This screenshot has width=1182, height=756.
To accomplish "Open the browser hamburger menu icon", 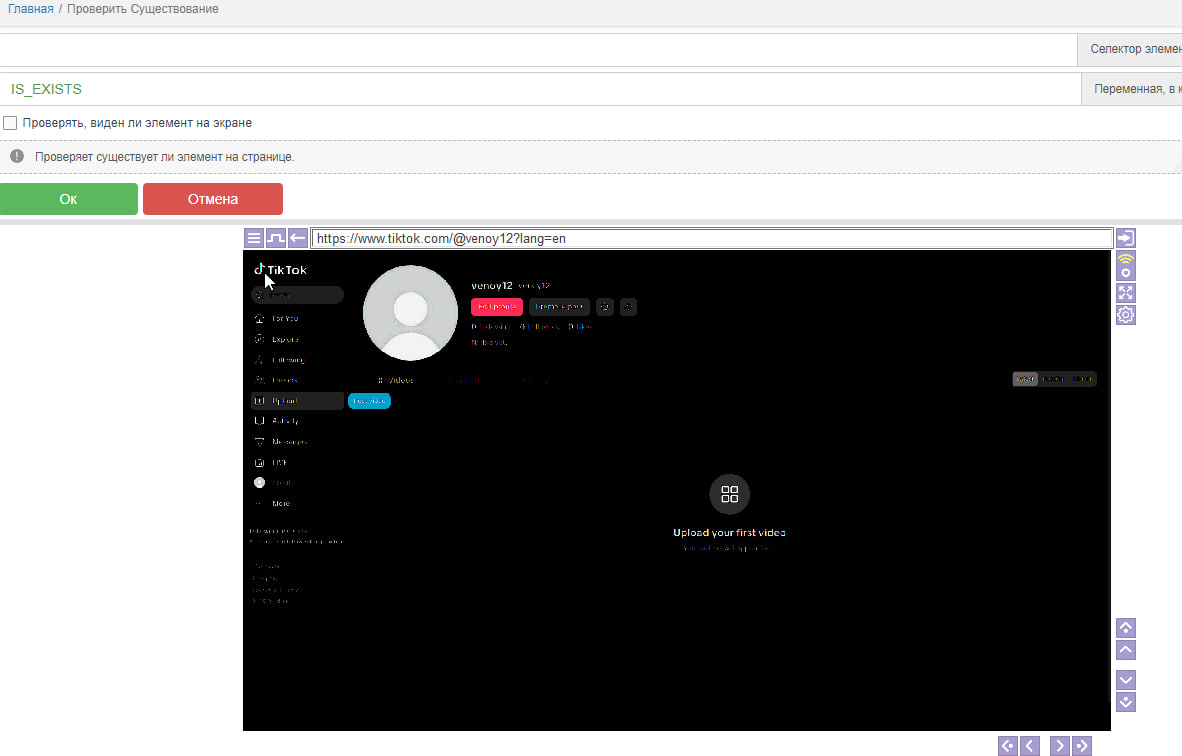I will click(x=254, y=239).
